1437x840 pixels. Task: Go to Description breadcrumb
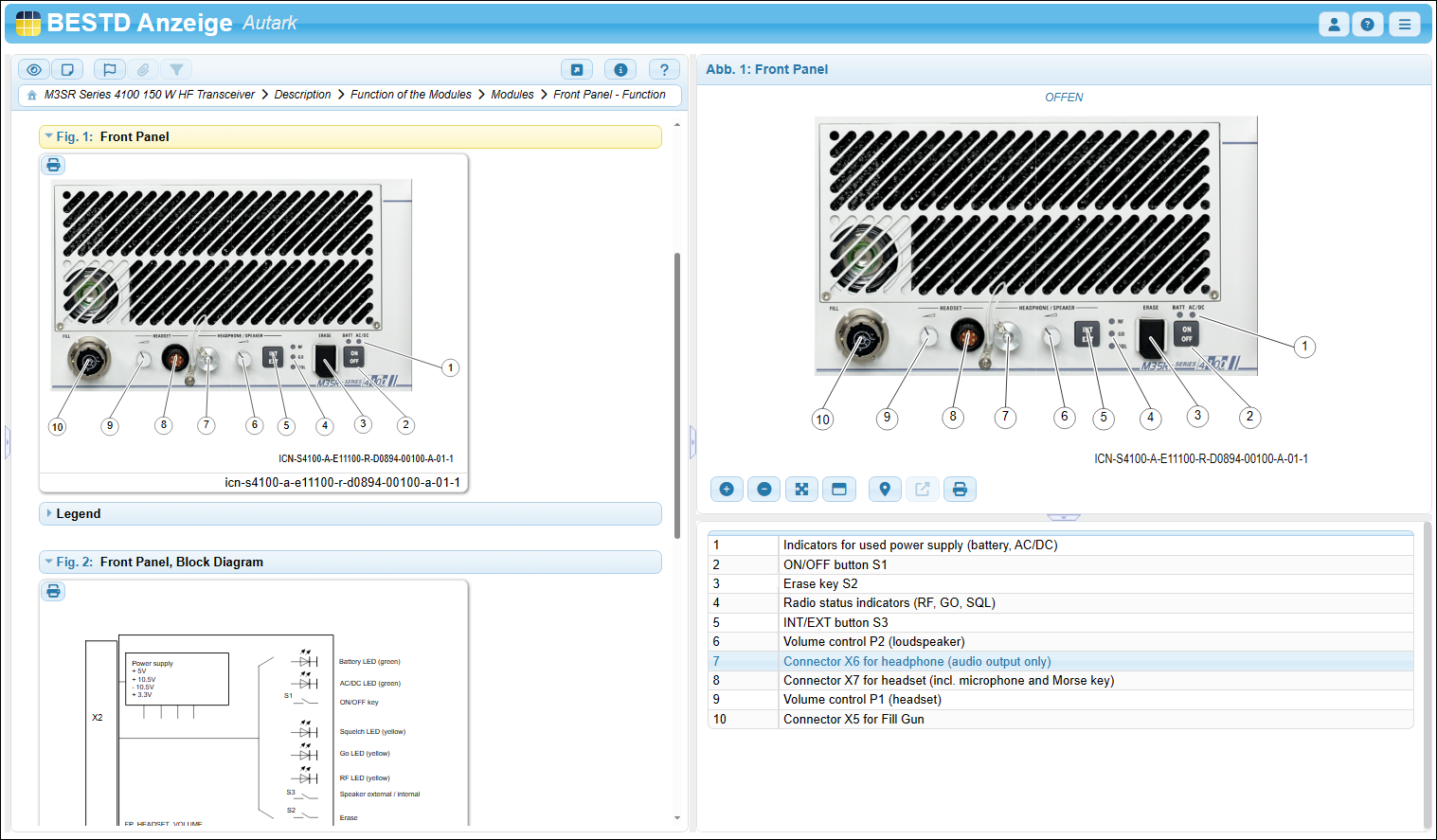coord(303,95)
